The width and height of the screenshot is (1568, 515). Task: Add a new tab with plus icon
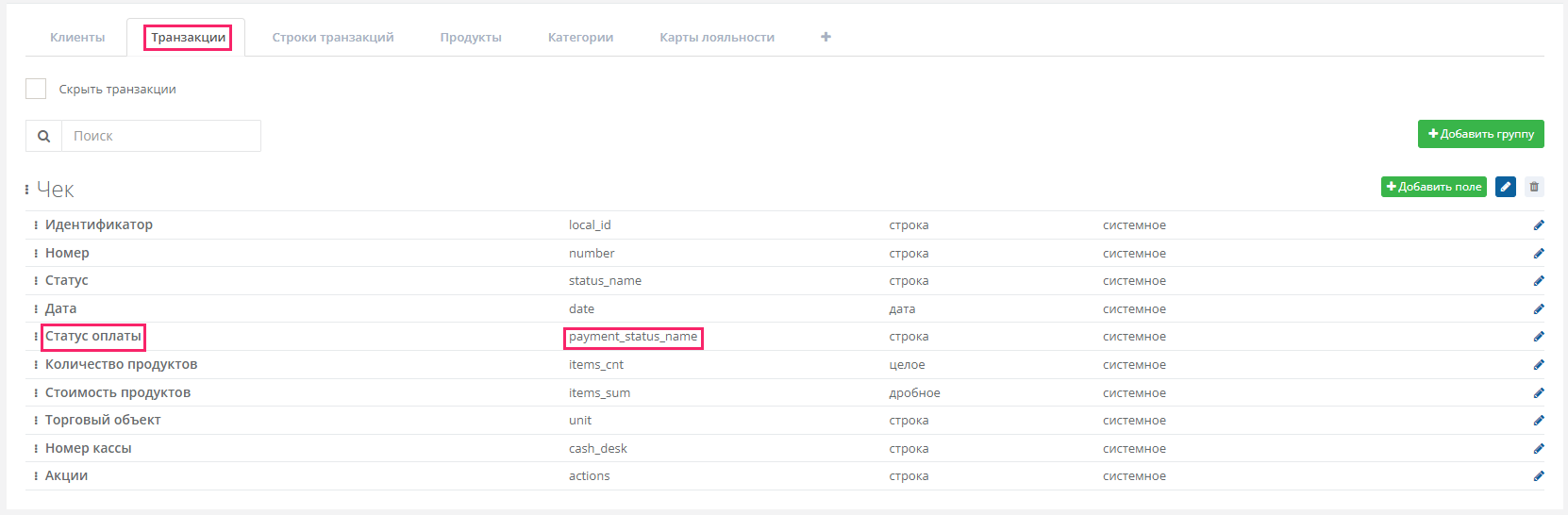pos(826,37)
